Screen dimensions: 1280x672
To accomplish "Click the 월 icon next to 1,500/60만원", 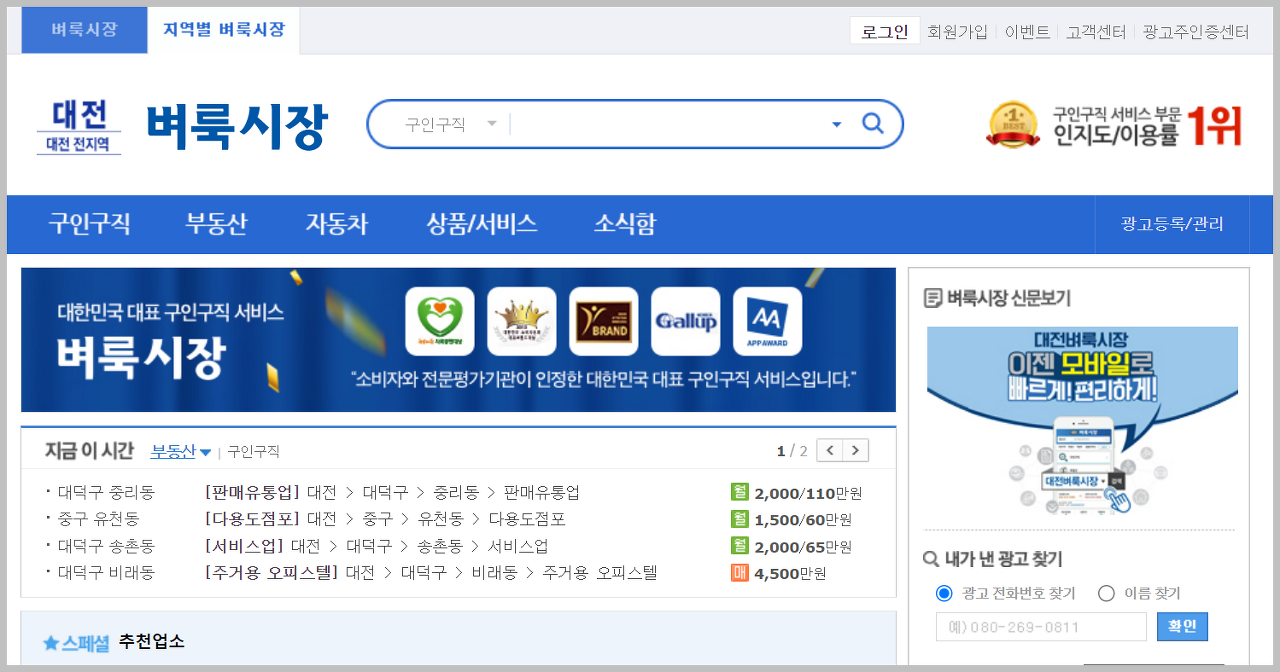I will (740, 518).
